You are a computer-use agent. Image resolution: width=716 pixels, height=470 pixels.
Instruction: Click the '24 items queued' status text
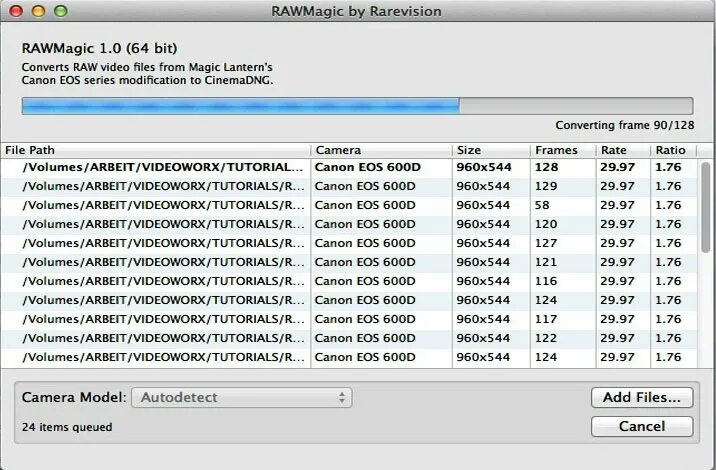tap(67, 427)
